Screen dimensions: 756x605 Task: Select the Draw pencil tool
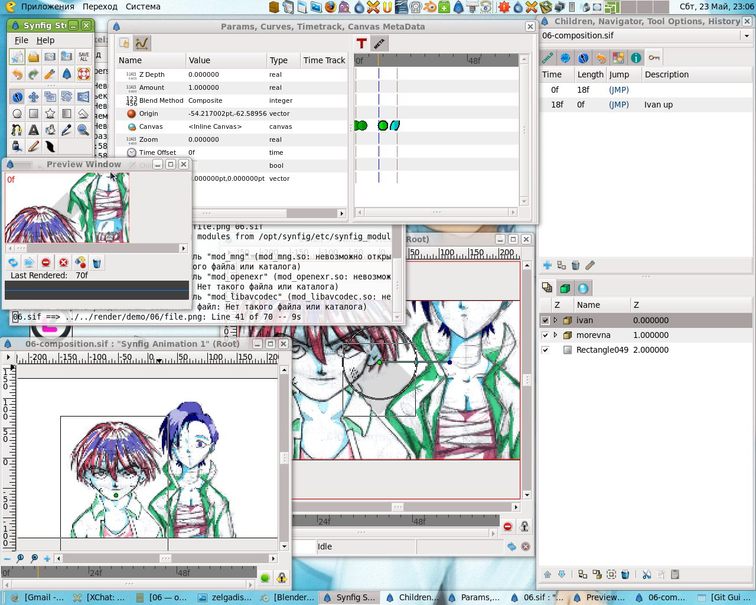[x=33, y=146]
